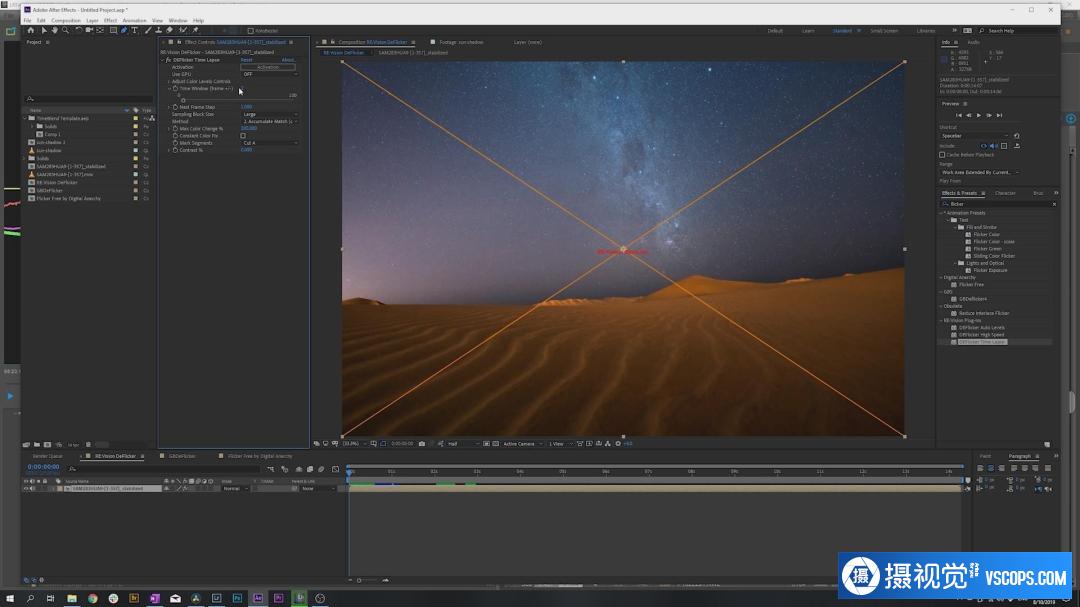Open the Mark Segments dropdown
1080x607 pixels.
click(269, 143)
